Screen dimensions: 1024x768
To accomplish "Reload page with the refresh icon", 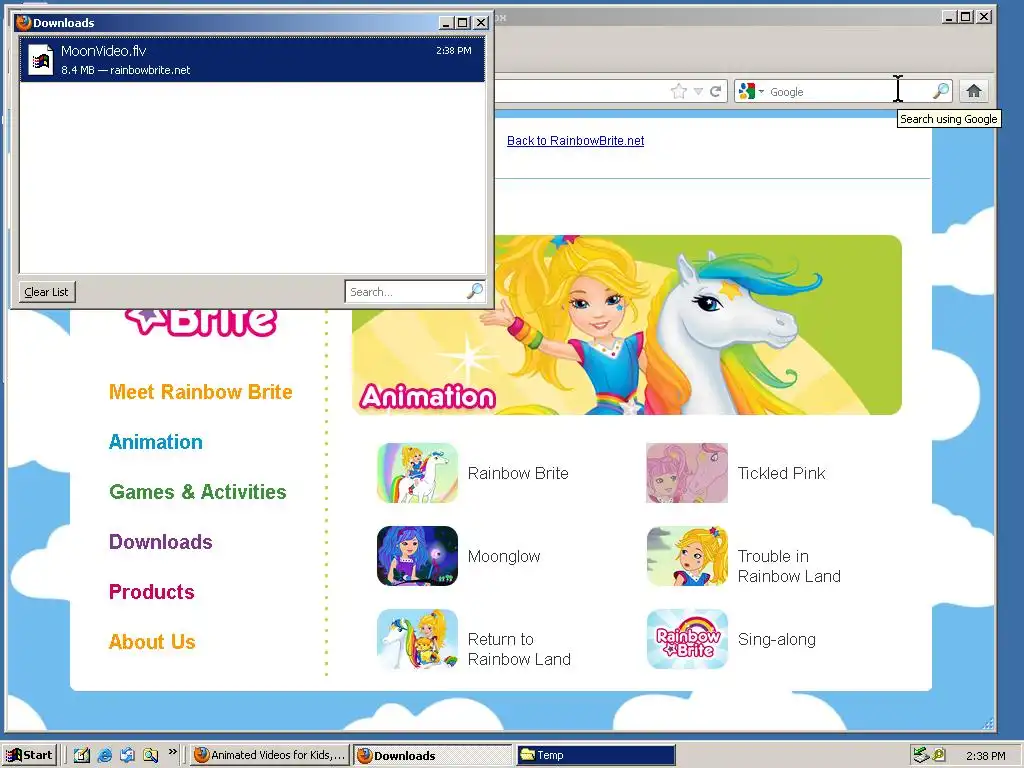I will pyautogui.click(x=716, y=91).
